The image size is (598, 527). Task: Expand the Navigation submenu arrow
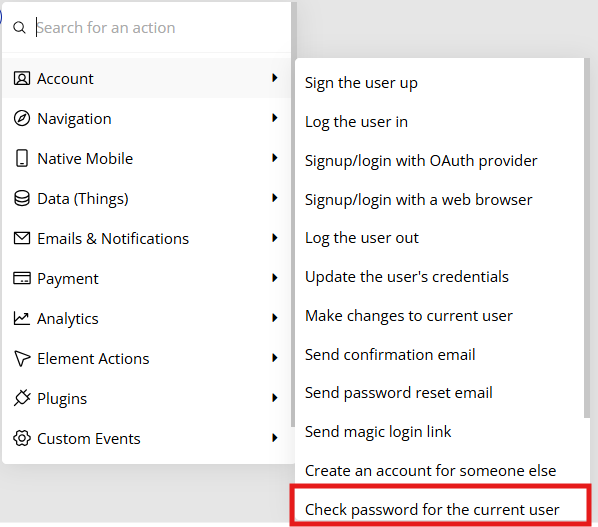click(x=275, y=118)
